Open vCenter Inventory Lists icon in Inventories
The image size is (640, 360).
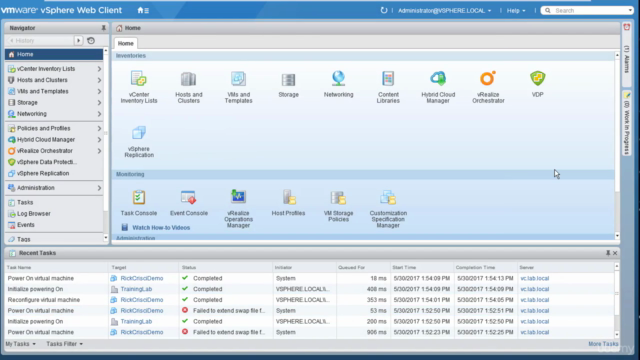(x=139, y=79)
